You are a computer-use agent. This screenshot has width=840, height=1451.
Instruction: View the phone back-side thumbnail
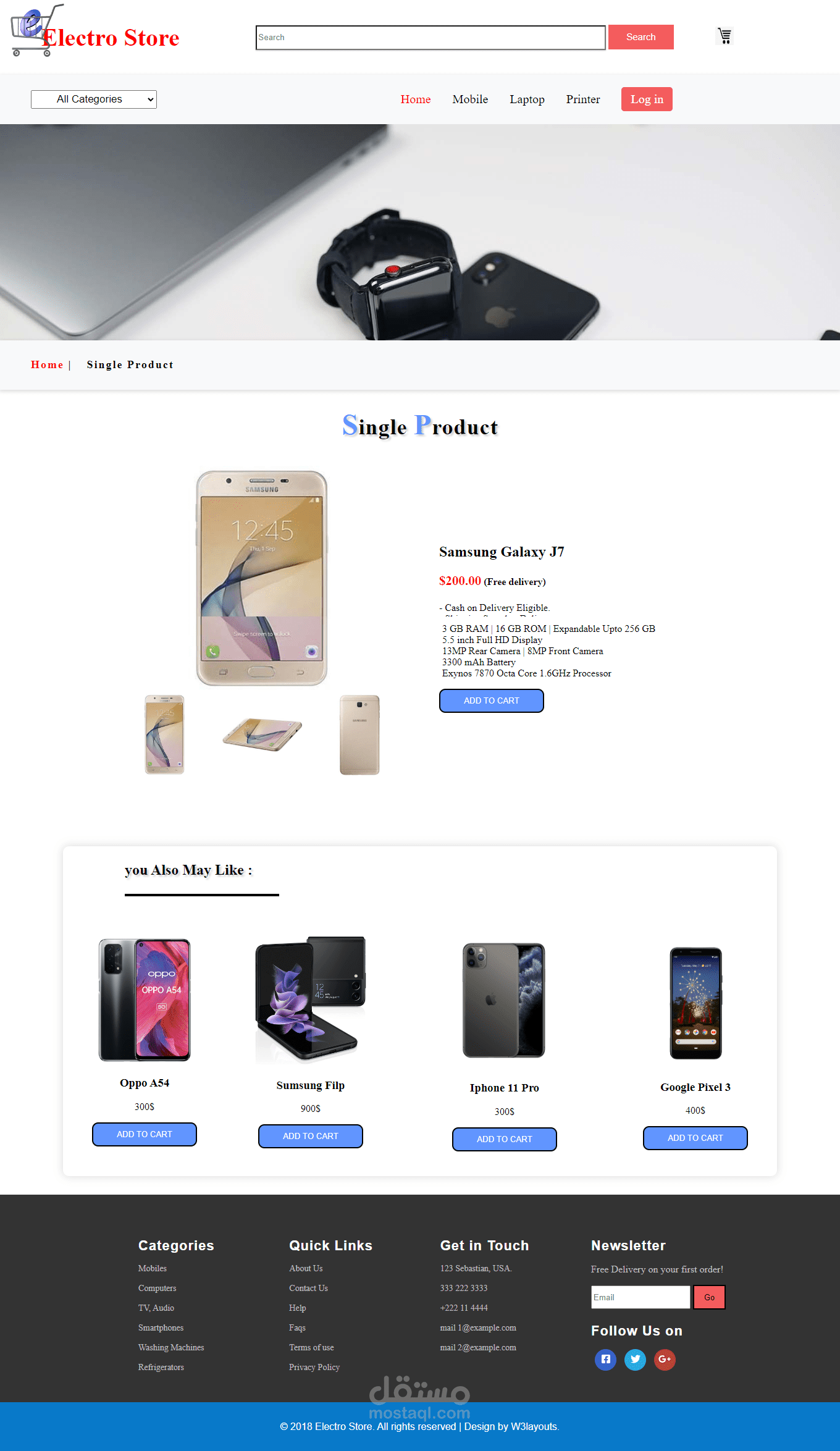pyautogui.click(x=359, y=735)
